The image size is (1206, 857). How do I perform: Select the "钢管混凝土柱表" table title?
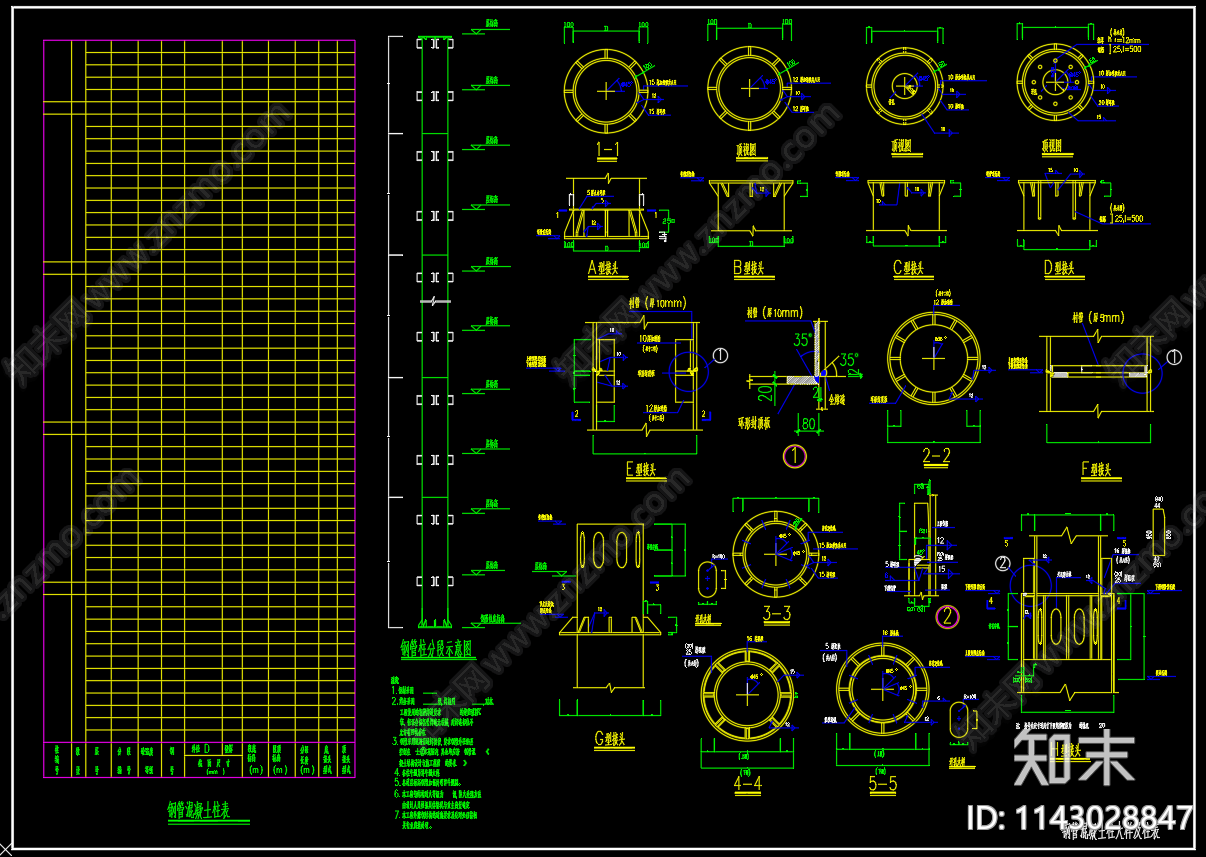[x=200, y=812]
